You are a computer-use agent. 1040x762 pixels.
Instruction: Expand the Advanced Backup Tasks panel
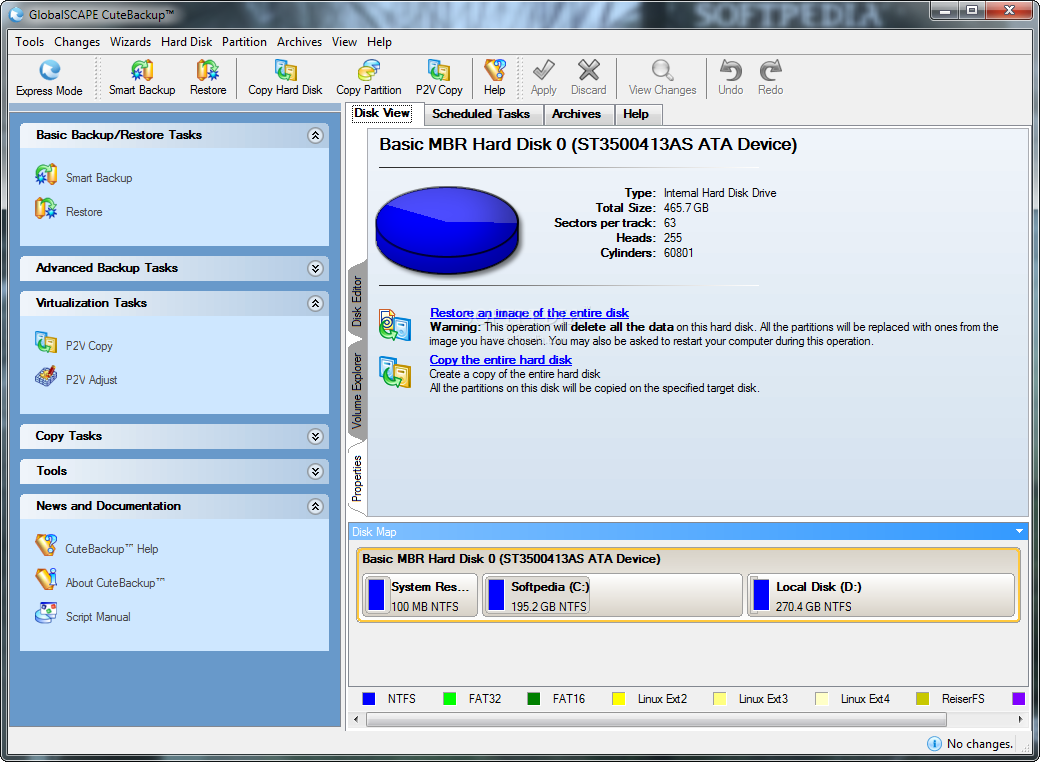(315, 268)
